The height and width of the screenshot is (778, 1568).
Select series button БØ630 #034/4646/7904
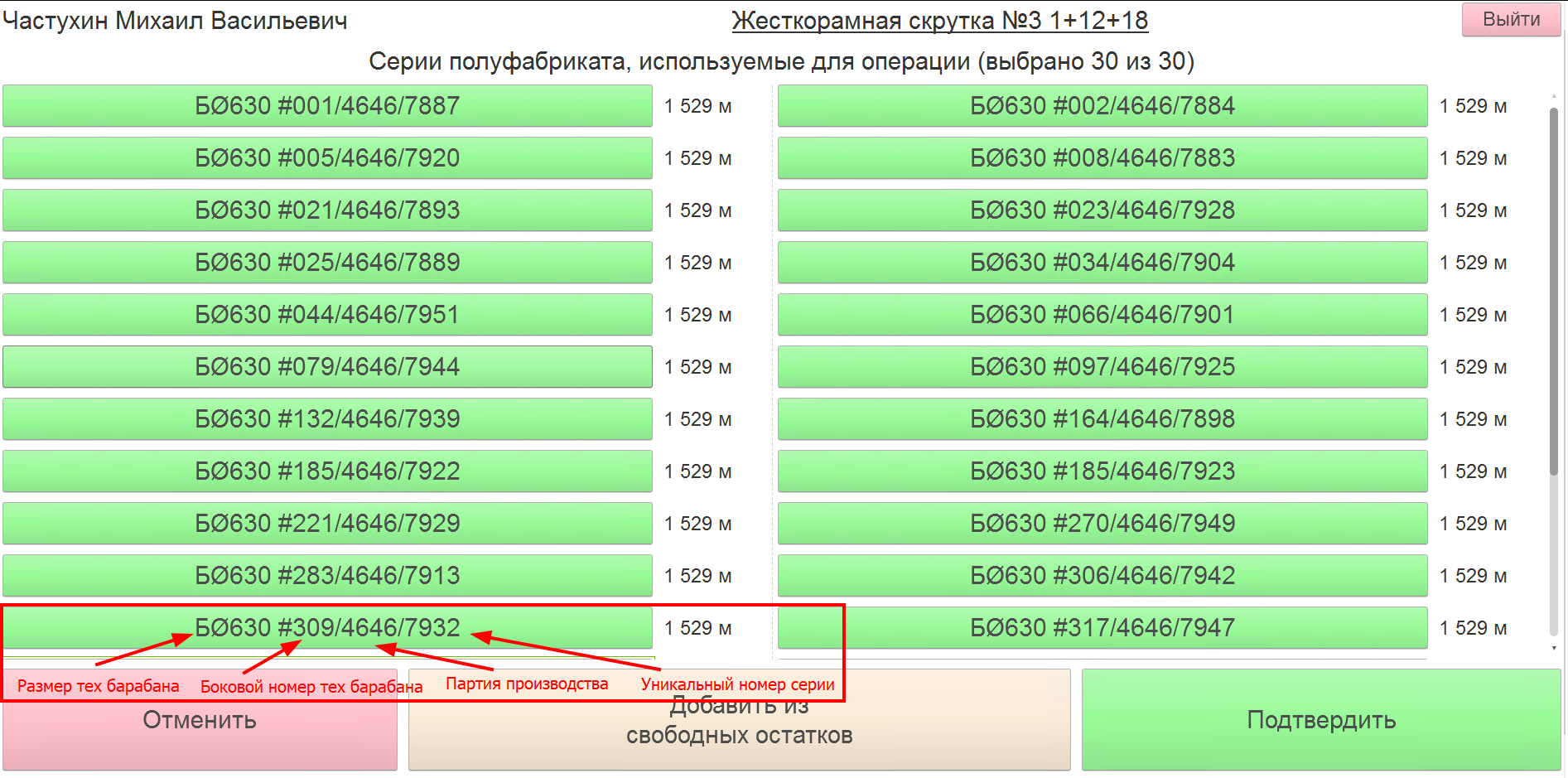coord(1102,262)
